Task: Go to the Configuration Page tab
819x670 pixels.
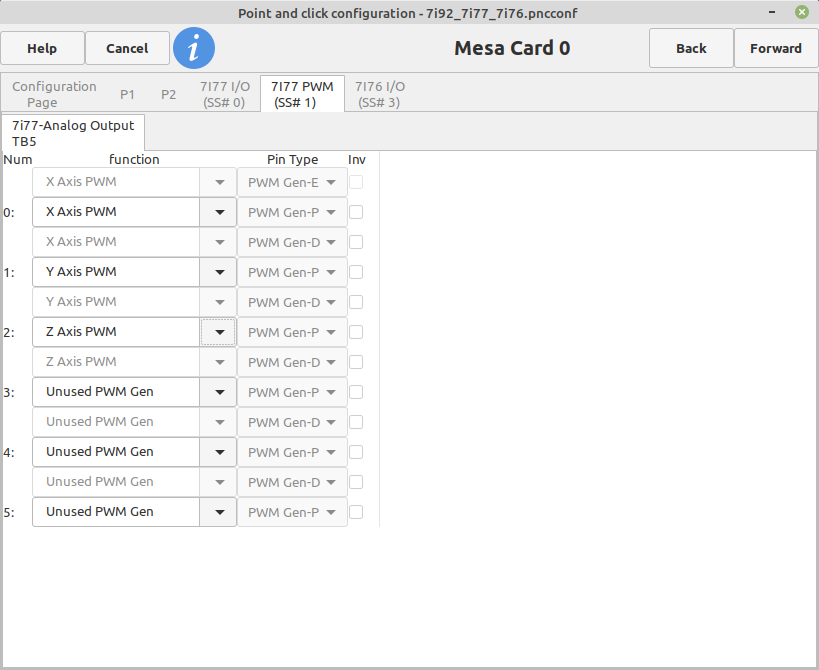Action: [54, 94]
